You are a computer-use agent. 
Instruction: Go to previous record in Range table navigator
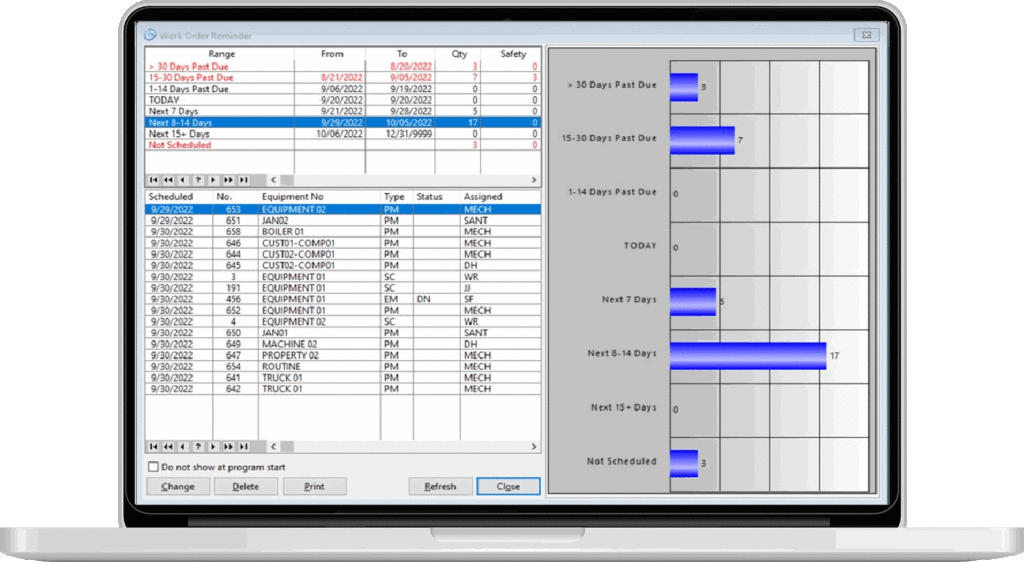pyautogui.click(x=184, y=180)
